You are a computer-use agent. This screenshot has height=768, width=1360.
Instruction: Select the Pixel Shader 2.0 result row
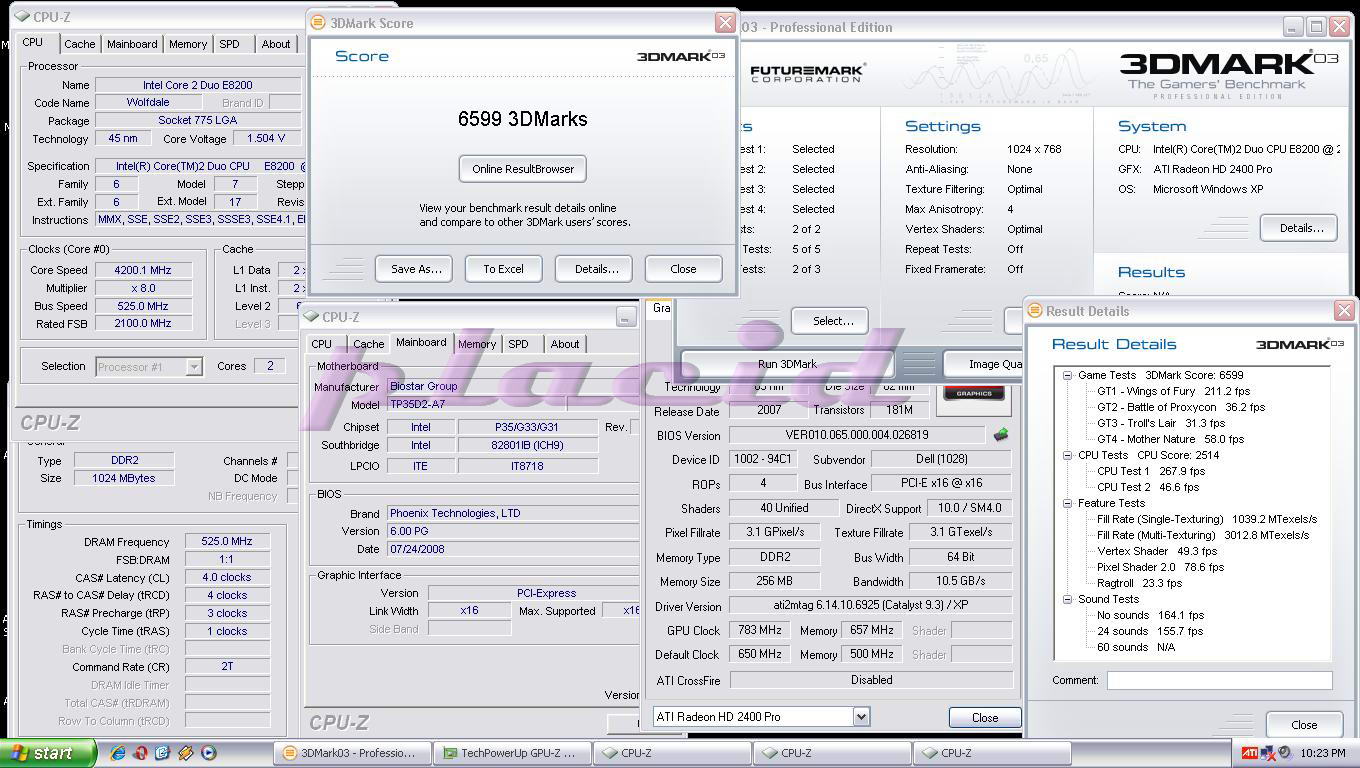coord(1160,567)
